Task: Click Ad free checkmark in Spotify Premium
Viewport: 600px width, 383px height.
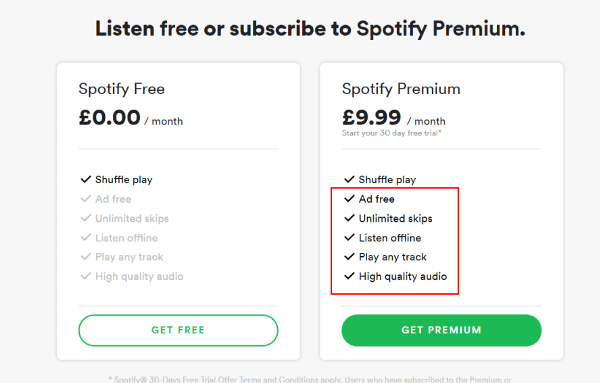Action: (349, 199)
